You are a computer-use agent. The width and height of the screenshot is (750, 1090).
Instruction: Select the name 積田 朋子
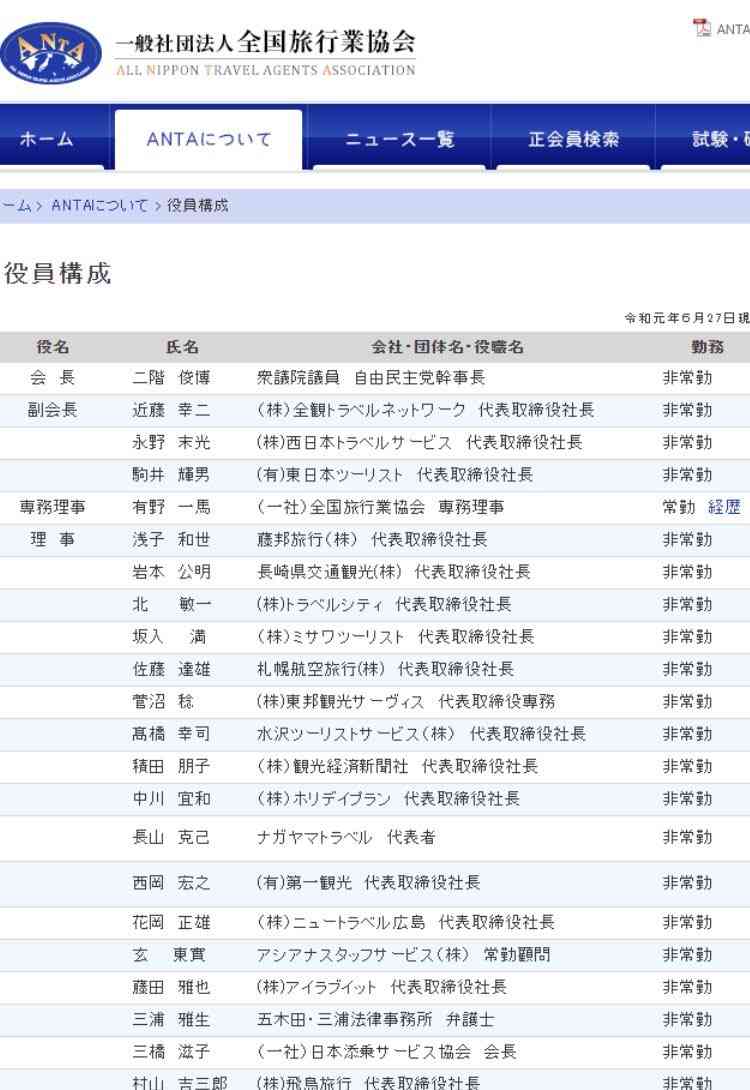[171, 767]
